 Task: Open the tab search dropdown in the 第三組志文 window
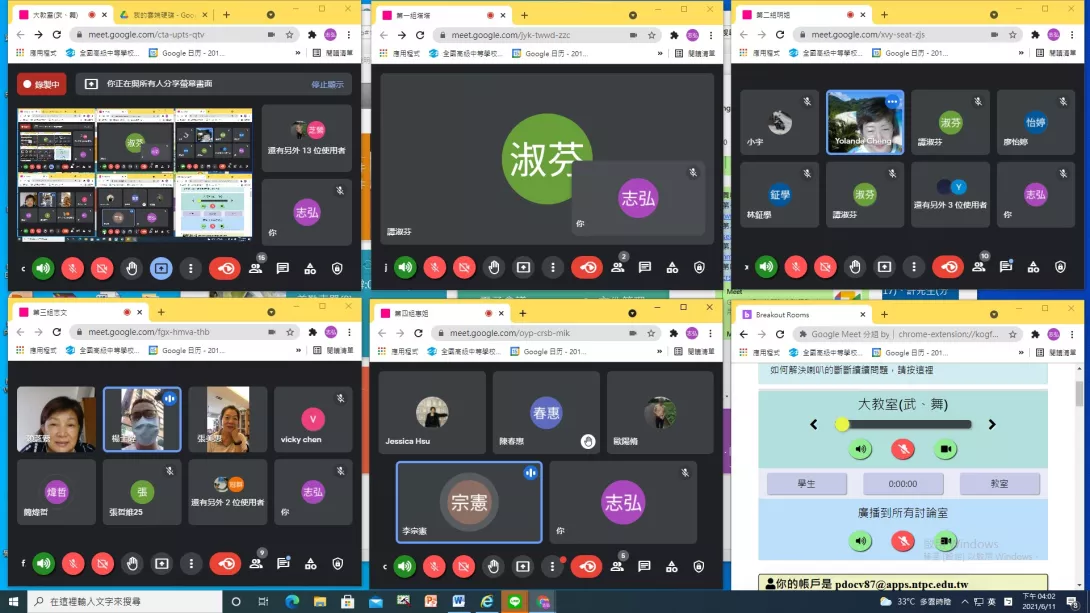(x=271, y=312)
